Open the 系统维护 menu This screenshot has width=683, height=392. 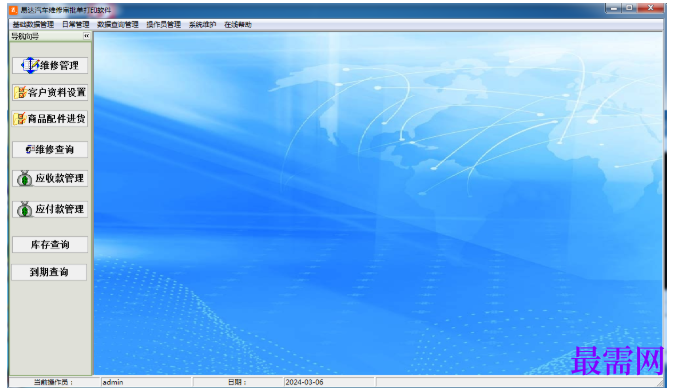[x=202, y=25]
